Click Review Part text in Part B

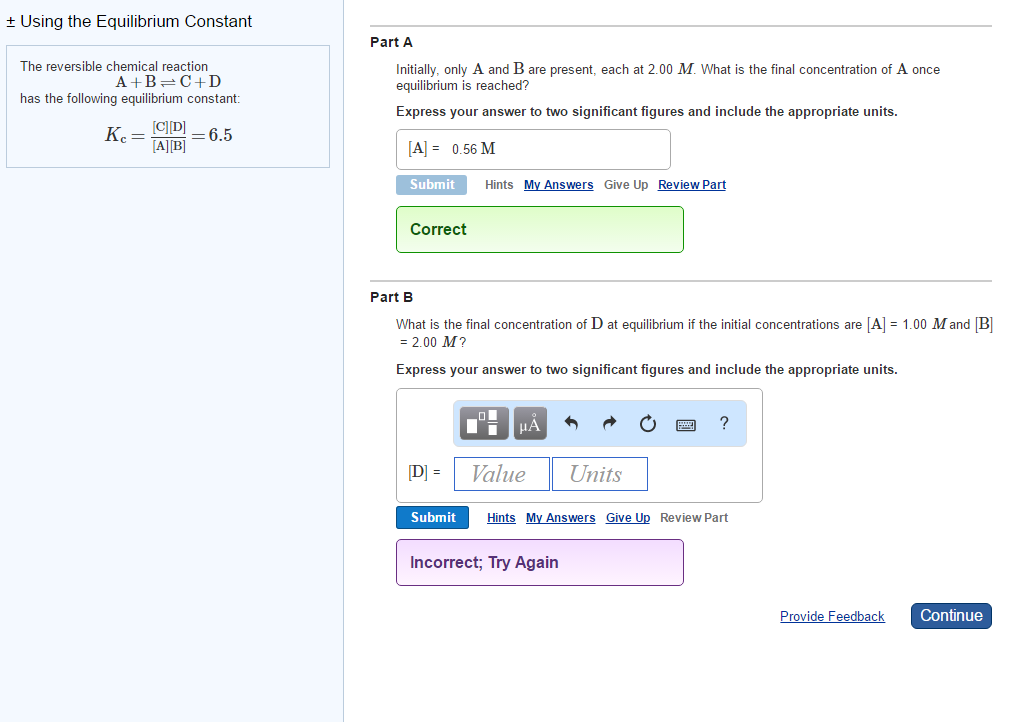694,518
